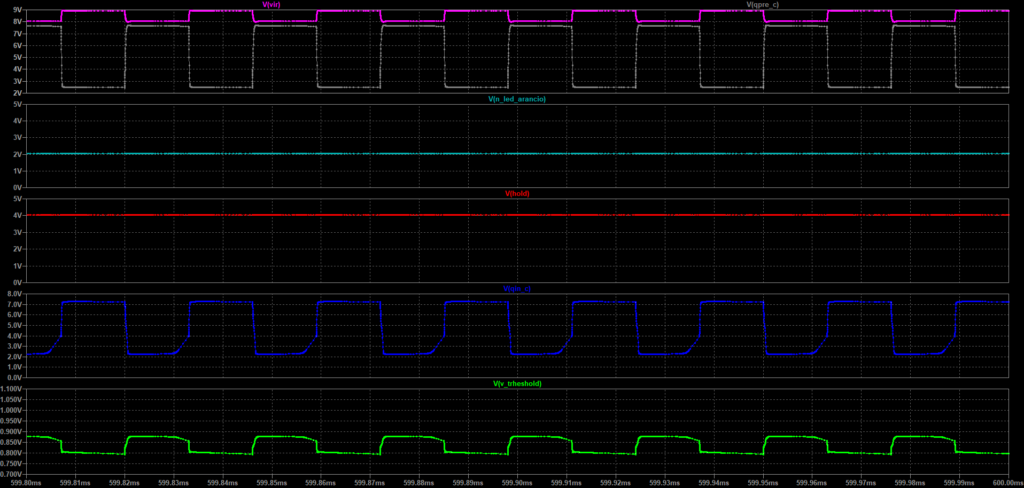Click the 9V vertical axis label
Viewport: 1024px width, 488px height.
(x=18, y=10)
